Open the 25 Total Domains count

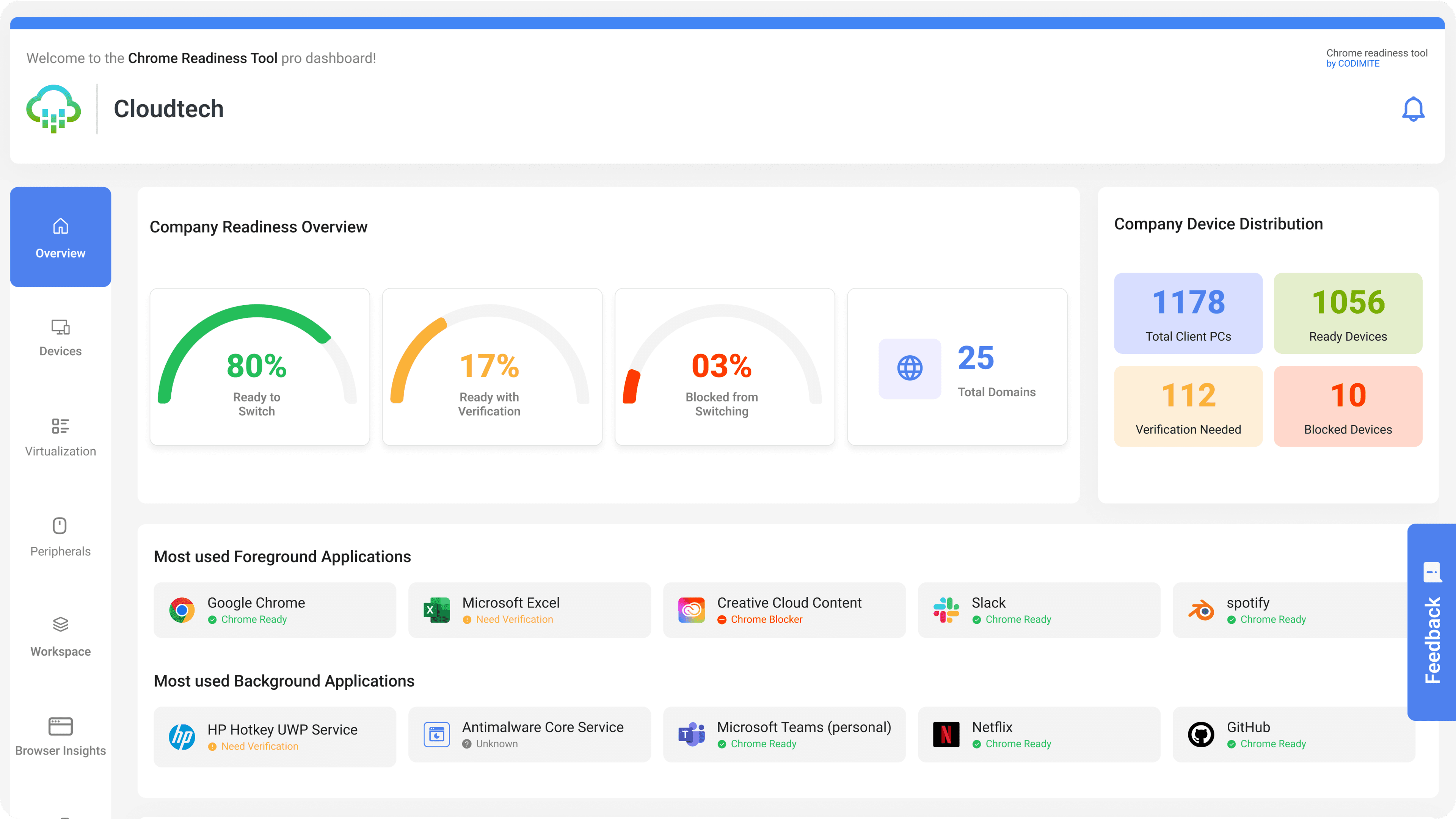976,358
